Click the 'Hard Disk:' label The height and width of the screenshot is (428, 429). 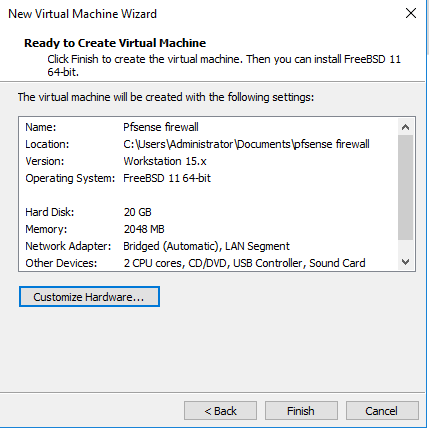[50, 212]
